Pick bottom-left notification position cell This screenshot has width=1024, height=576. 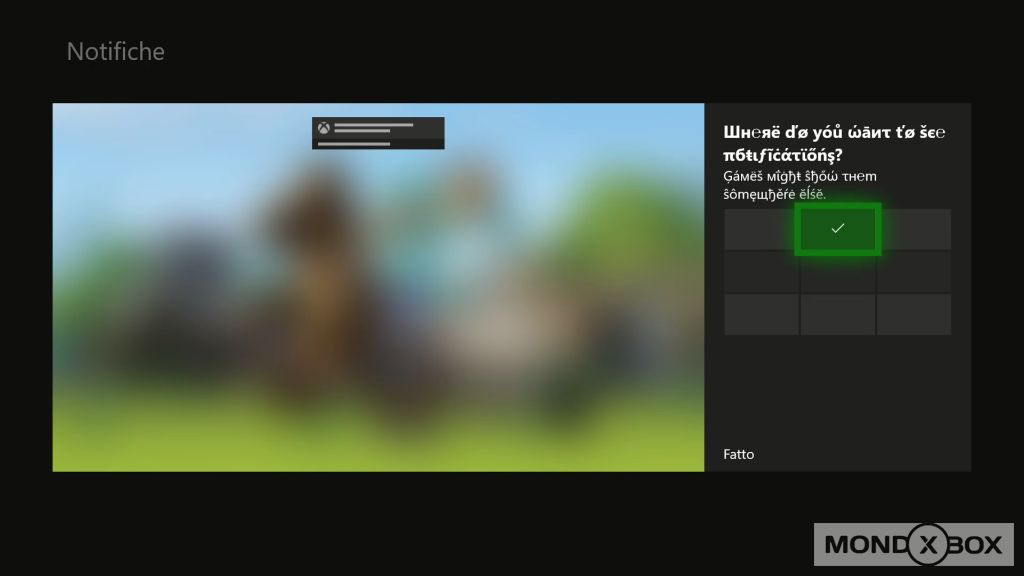point(761,315)
